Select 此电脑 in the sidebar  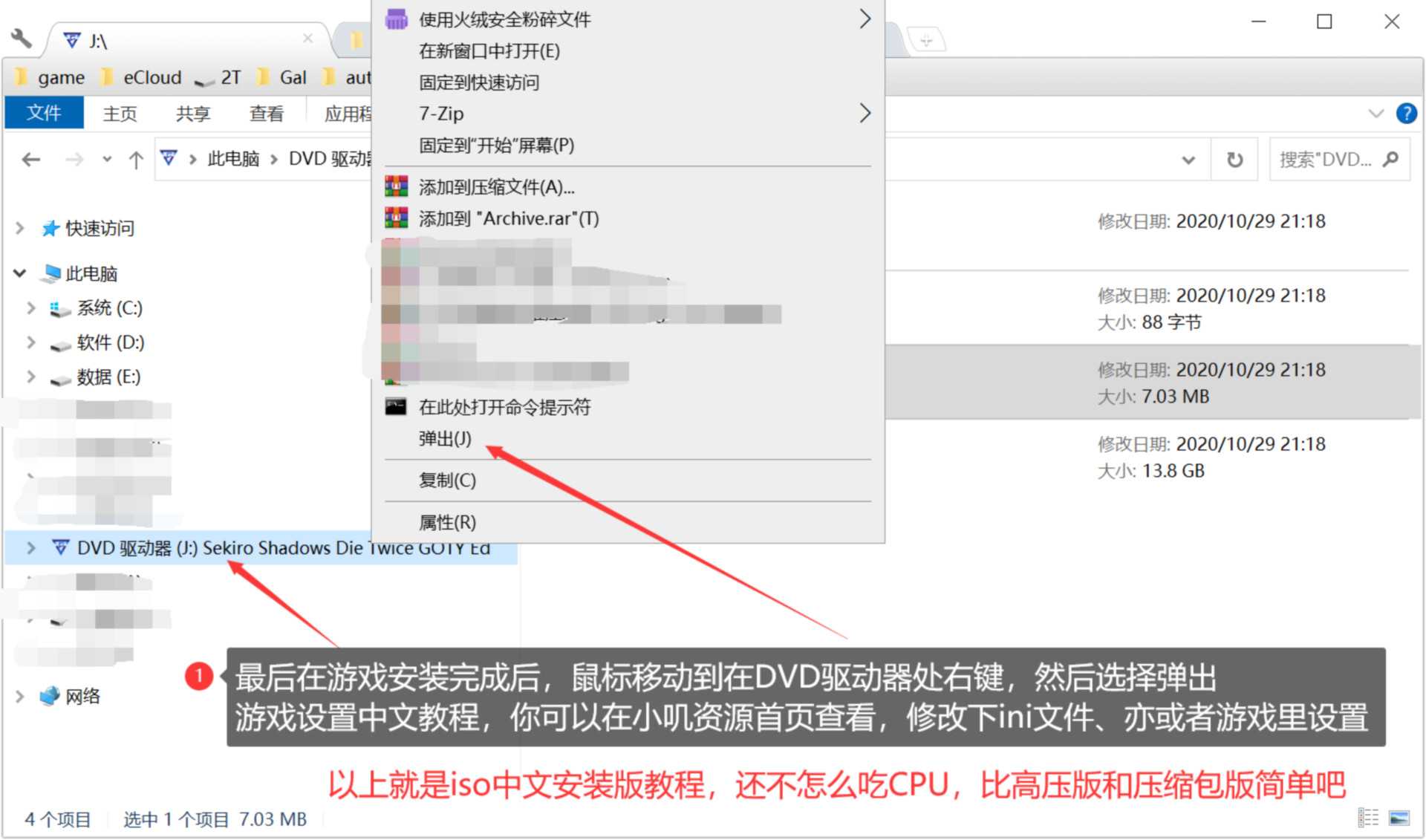[80, 273]
